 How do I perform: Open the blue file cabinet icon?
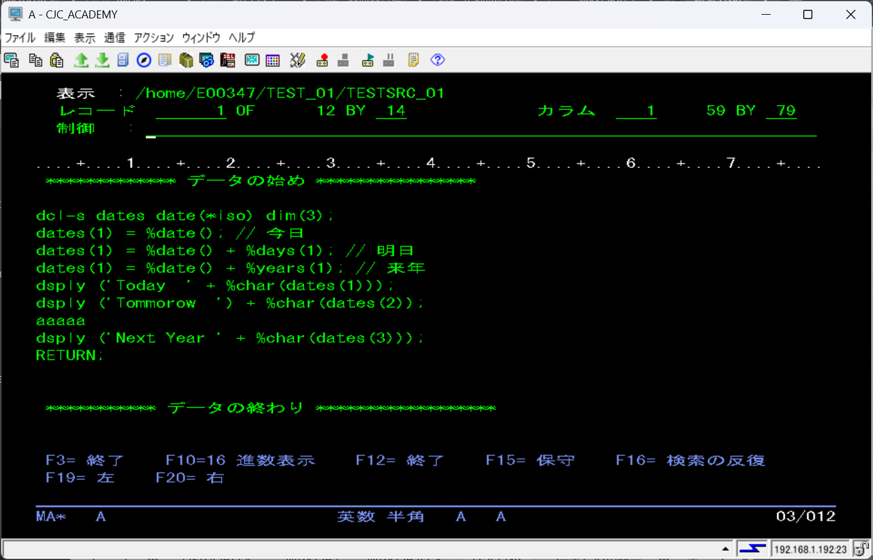pos(123,60)
